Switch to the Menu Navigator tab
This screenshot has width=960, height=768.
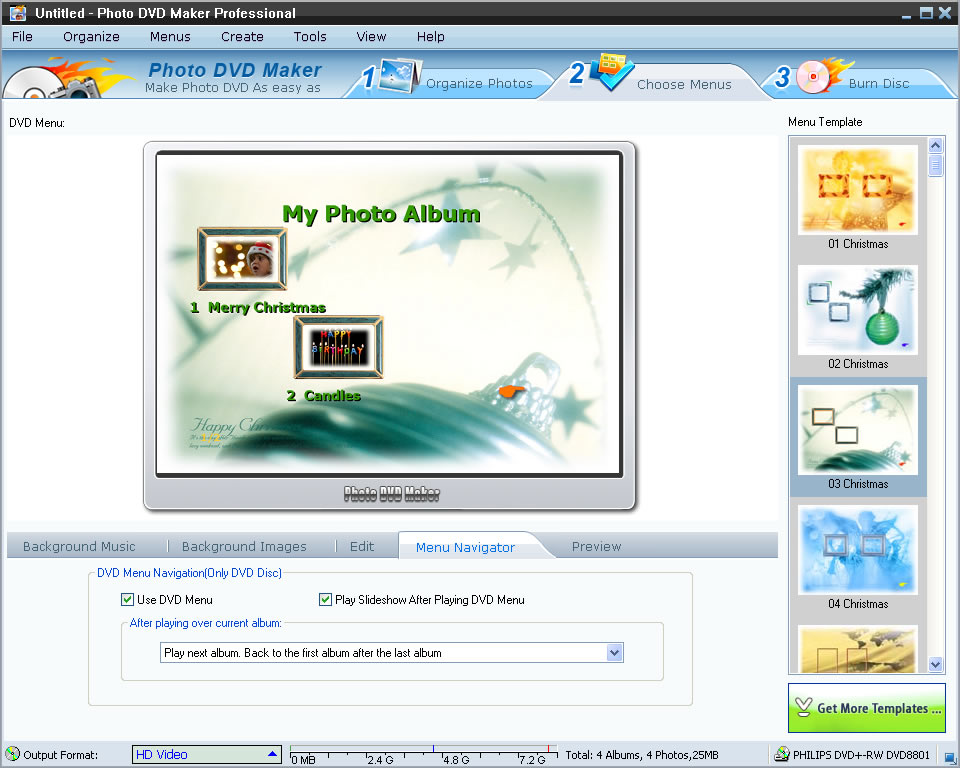click(465, 547)
